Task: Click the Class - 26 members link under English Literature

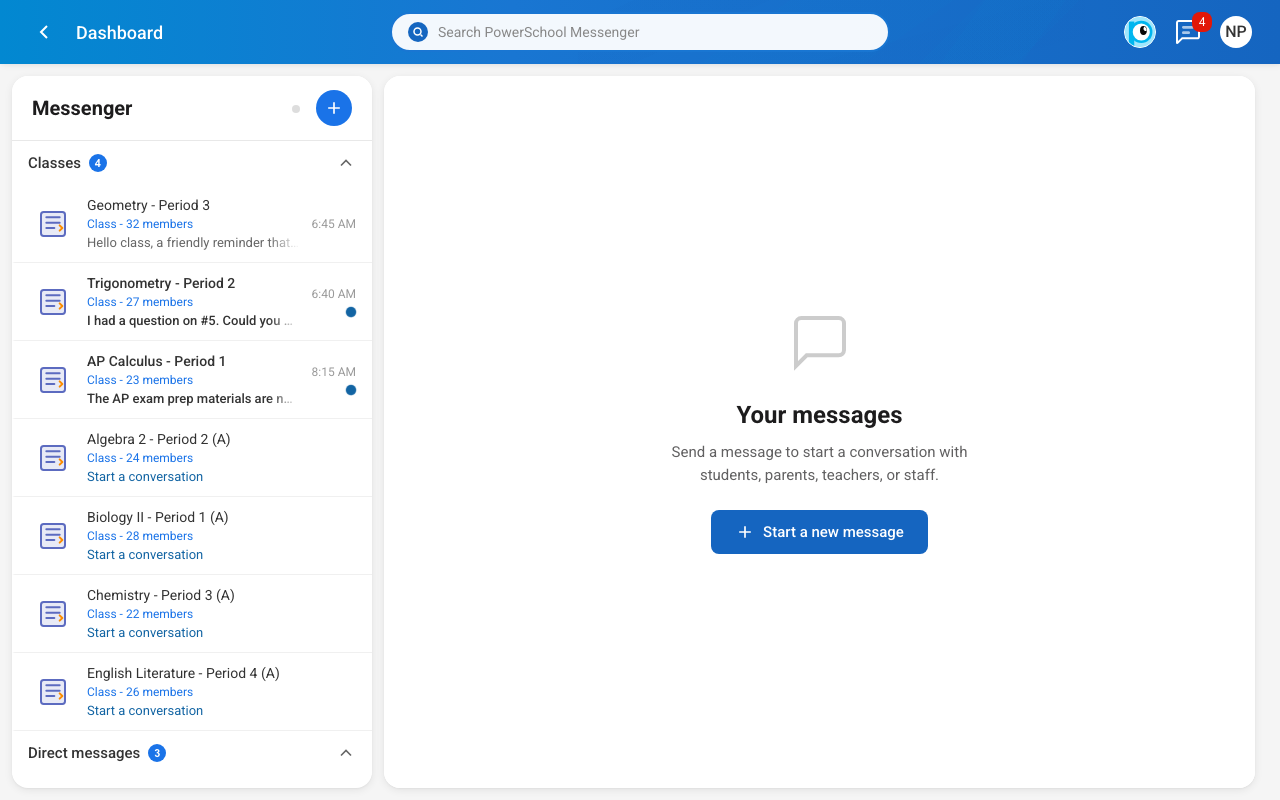Action: click(140, 691)
